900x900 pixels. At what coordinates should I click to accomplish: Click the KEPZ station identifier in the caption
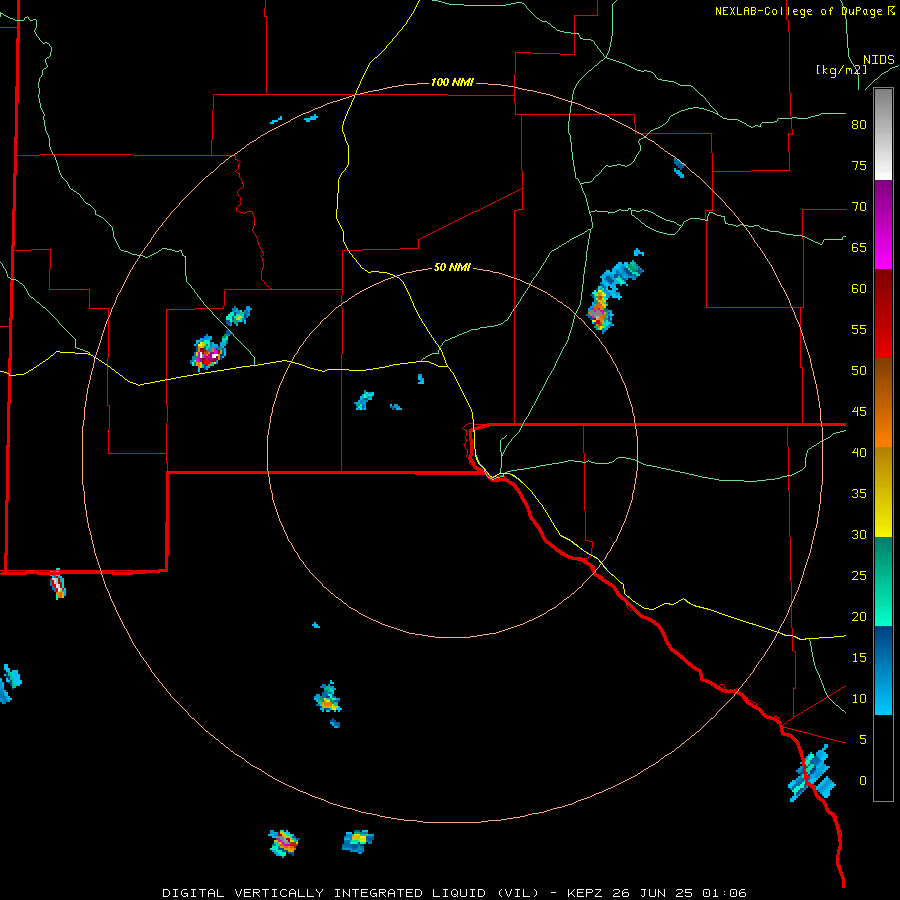tap(586, 893)
